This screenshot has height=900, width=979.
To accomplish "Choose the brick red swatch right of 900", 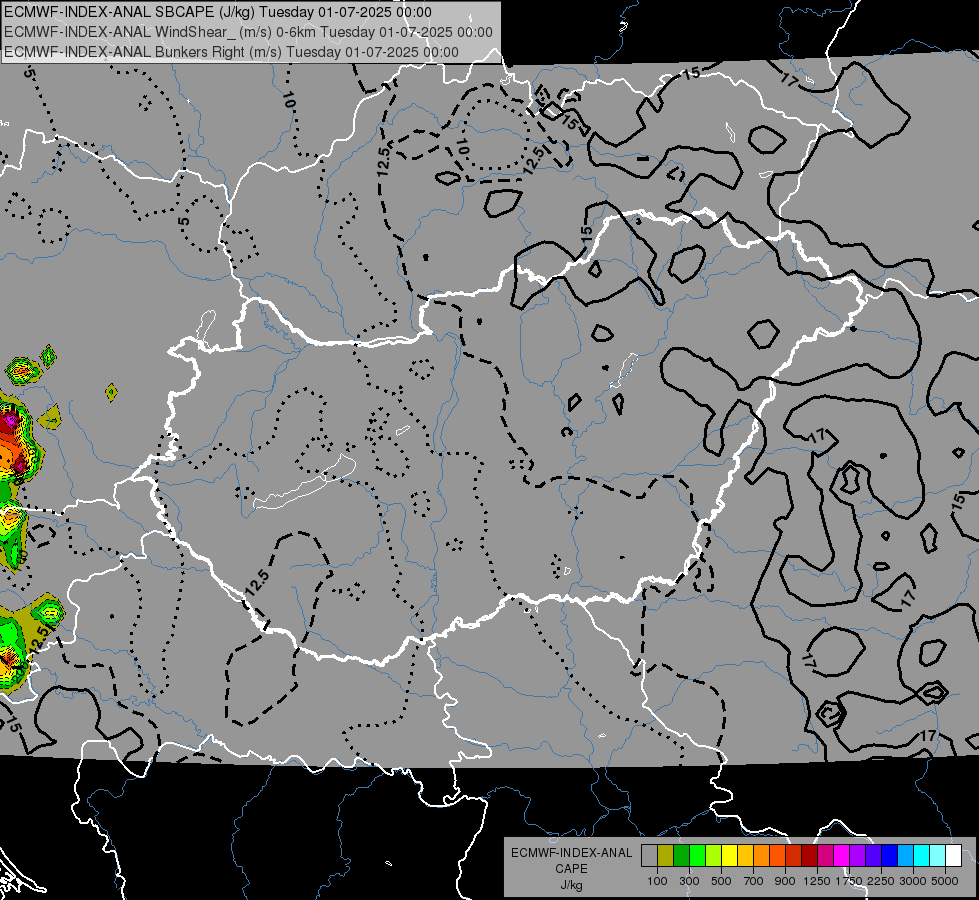I will 794,855.
